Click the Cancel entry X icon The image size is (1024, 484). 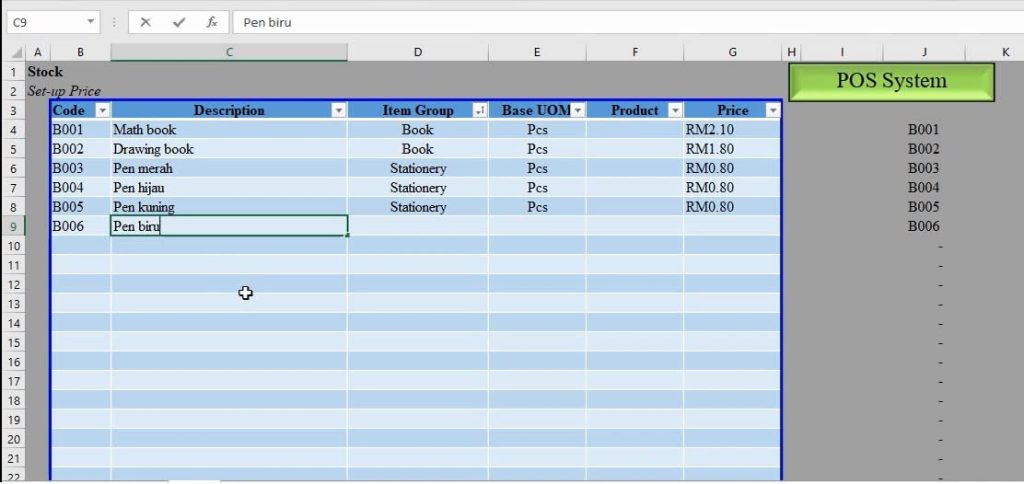click(x=146, y=21)
